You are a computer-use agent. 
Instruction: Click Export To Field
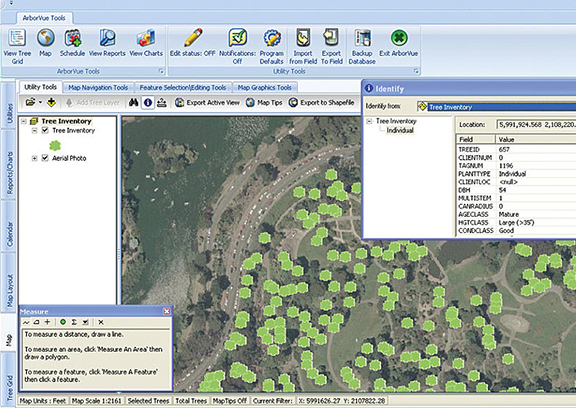332,47
